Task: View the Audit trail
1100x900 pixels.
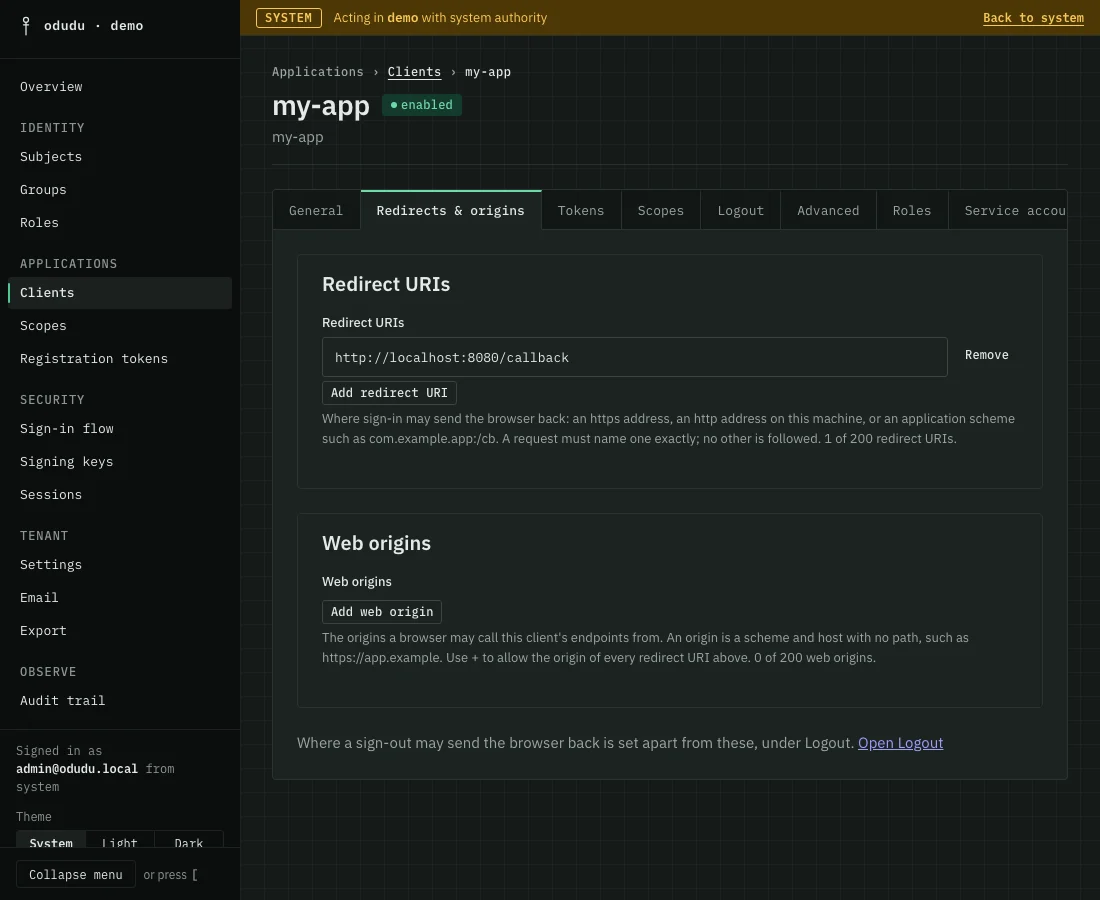Action: (62, 701)
